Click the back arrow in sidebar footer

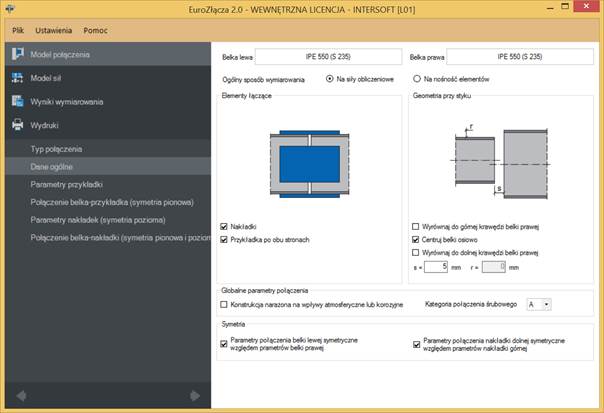(x=21, y=396)
